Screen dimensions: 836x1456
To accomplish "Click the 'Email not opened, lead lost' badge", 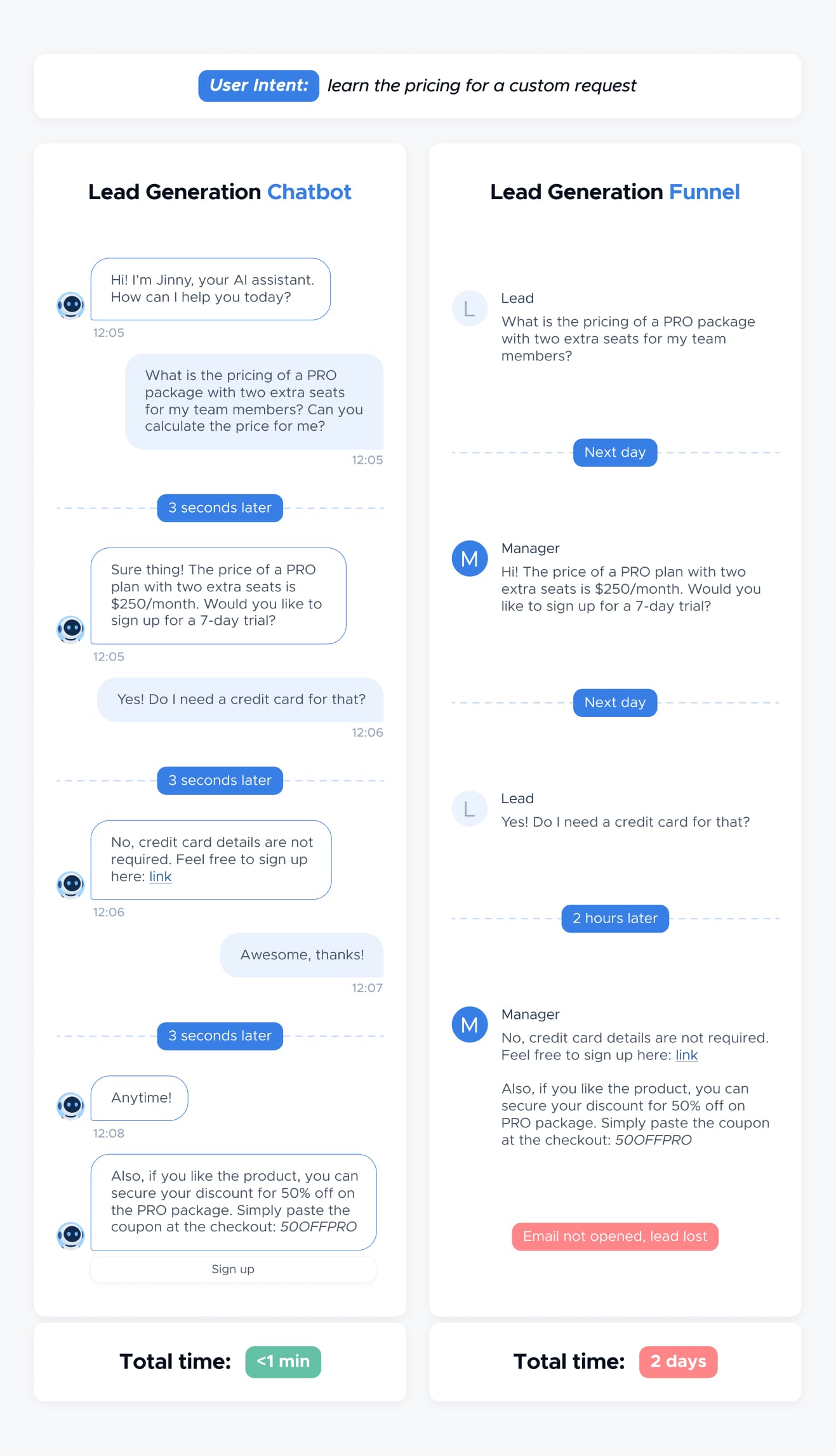I will click(614, 1236).
